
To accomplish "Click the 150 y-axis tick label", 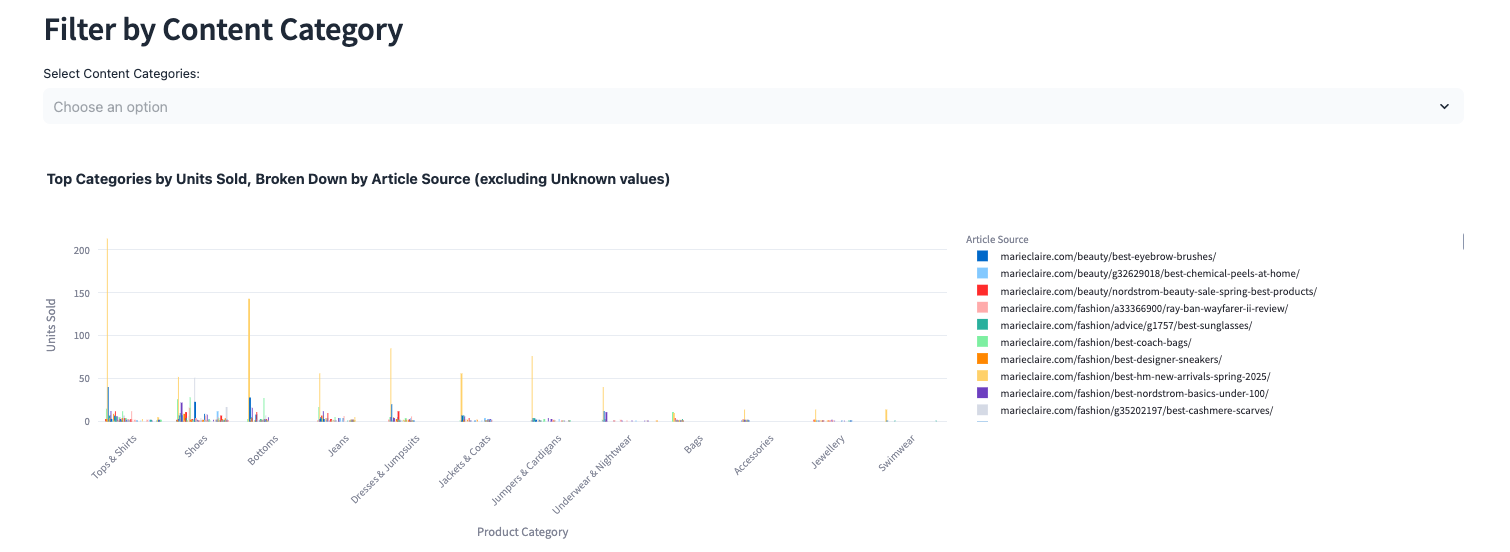I will [x=82, y=293].
